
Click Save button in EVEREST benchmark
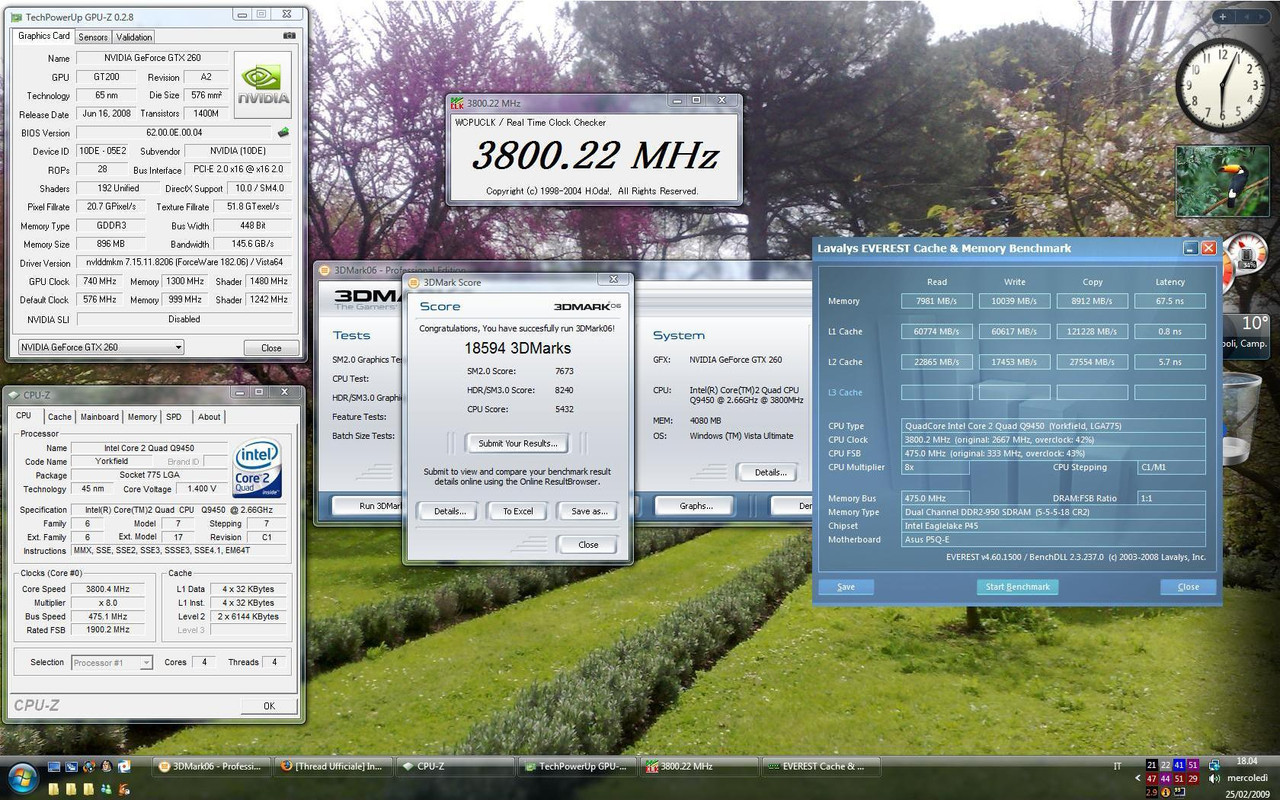tap(846, 587)
